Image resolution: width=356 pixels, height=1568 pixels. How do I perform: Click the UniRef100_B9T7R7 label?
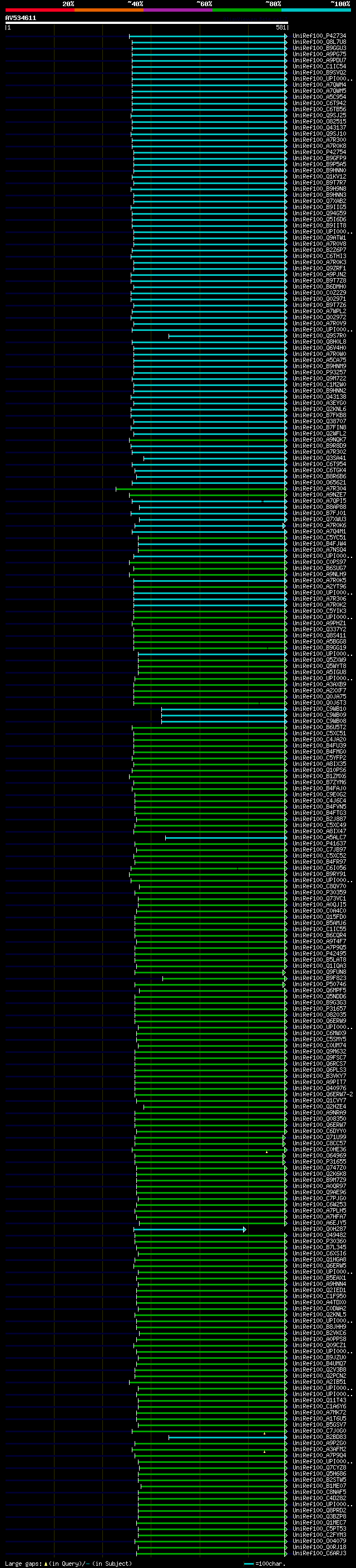coord(319,182)
